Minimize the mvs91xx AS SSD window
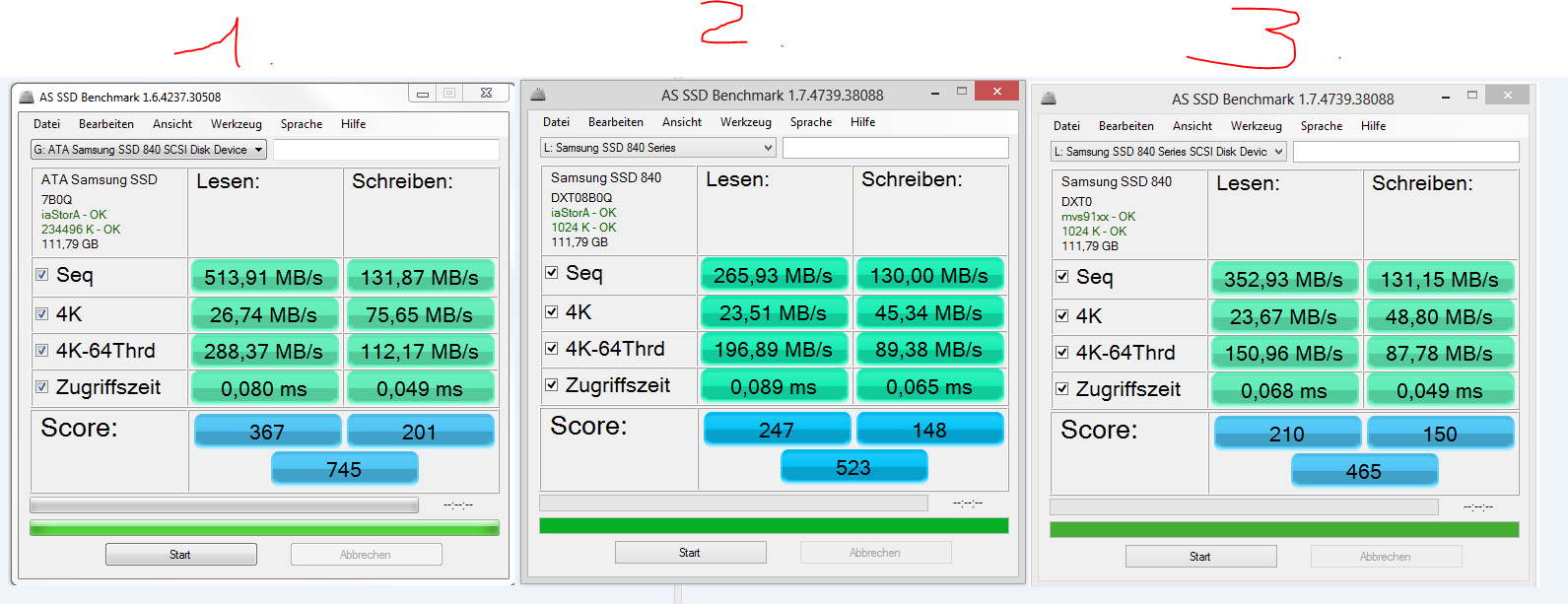The width and height of the screenshot is (1568, 604). 1446,97
